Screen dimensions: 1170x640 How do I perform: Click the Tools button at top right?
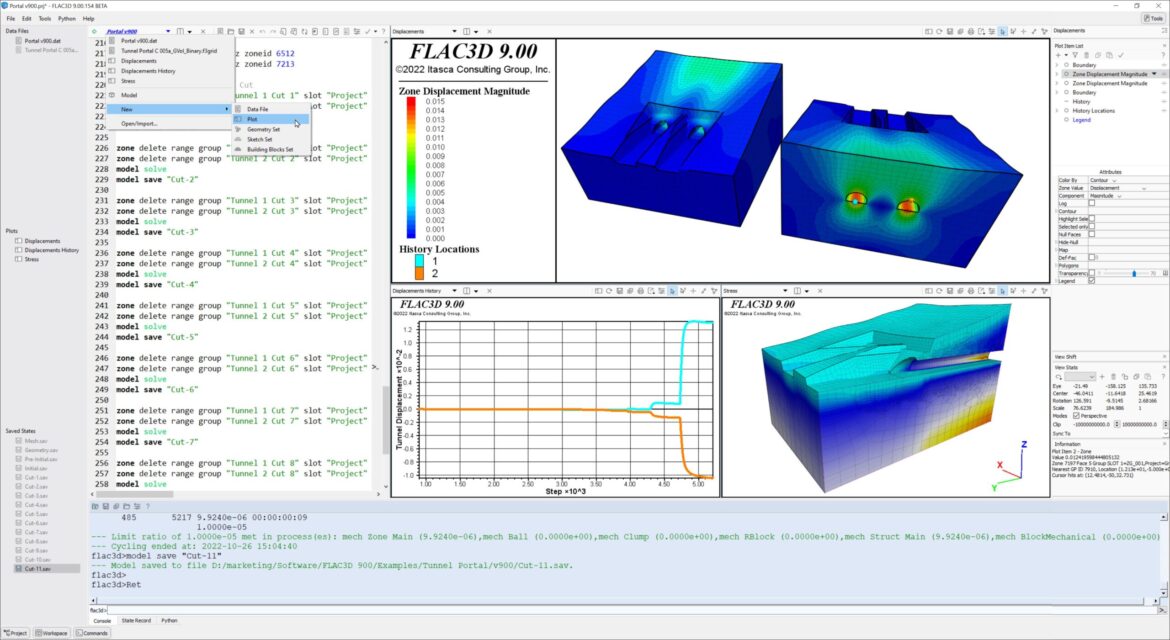click(1152, 18)
